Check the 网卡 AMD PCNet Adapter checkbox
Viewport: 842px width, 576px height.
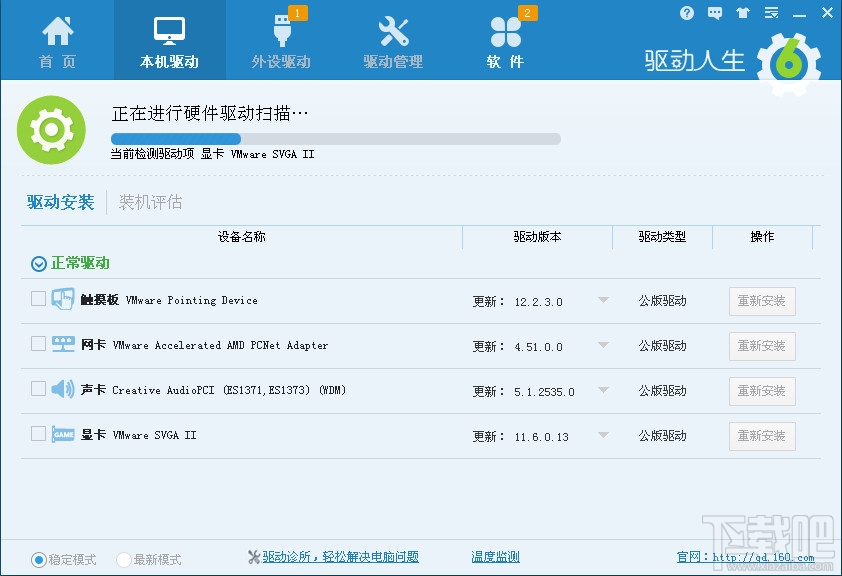38,344
